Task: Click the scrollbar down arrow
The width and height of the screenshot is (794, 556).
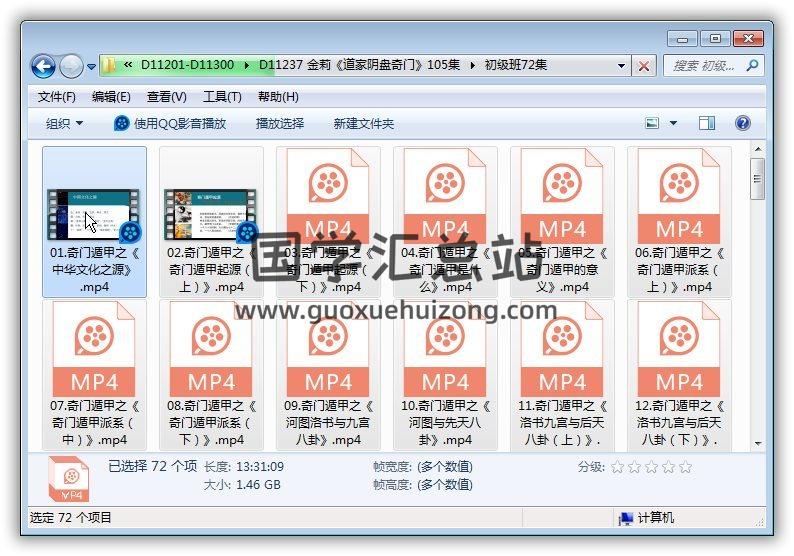Action: click(757, 442)
